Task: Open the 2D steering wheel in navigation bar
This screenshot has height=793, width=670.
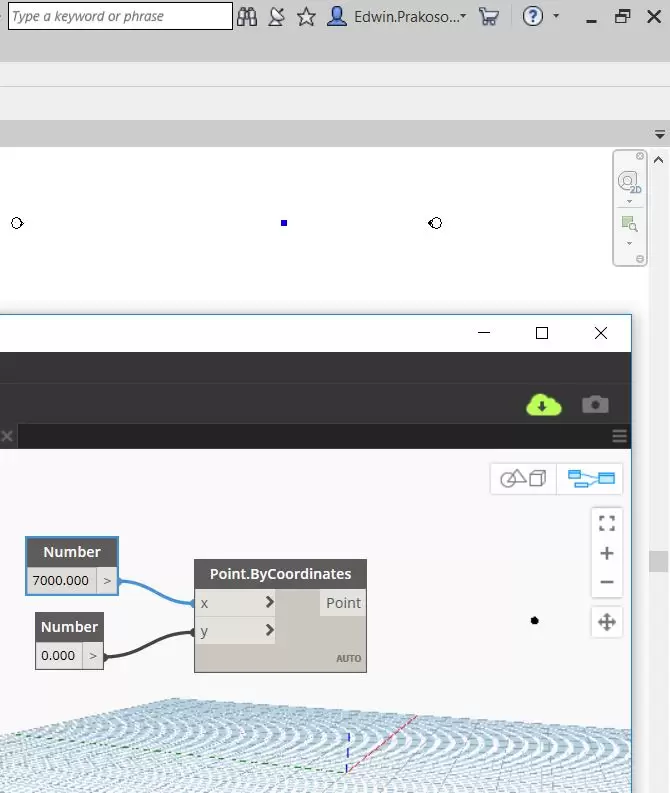Action: [628, 183]
